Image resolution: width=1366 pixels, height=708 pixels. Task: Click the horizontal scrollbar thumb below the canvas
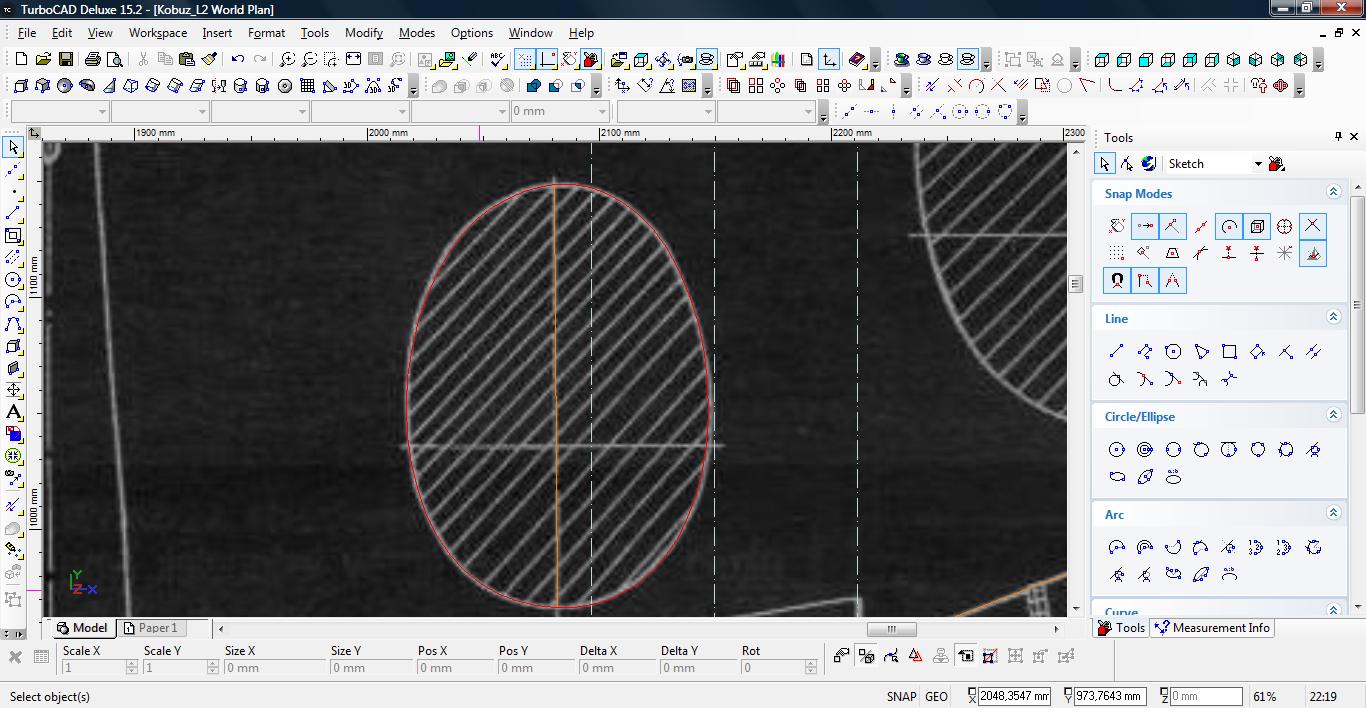coord(892,629)
